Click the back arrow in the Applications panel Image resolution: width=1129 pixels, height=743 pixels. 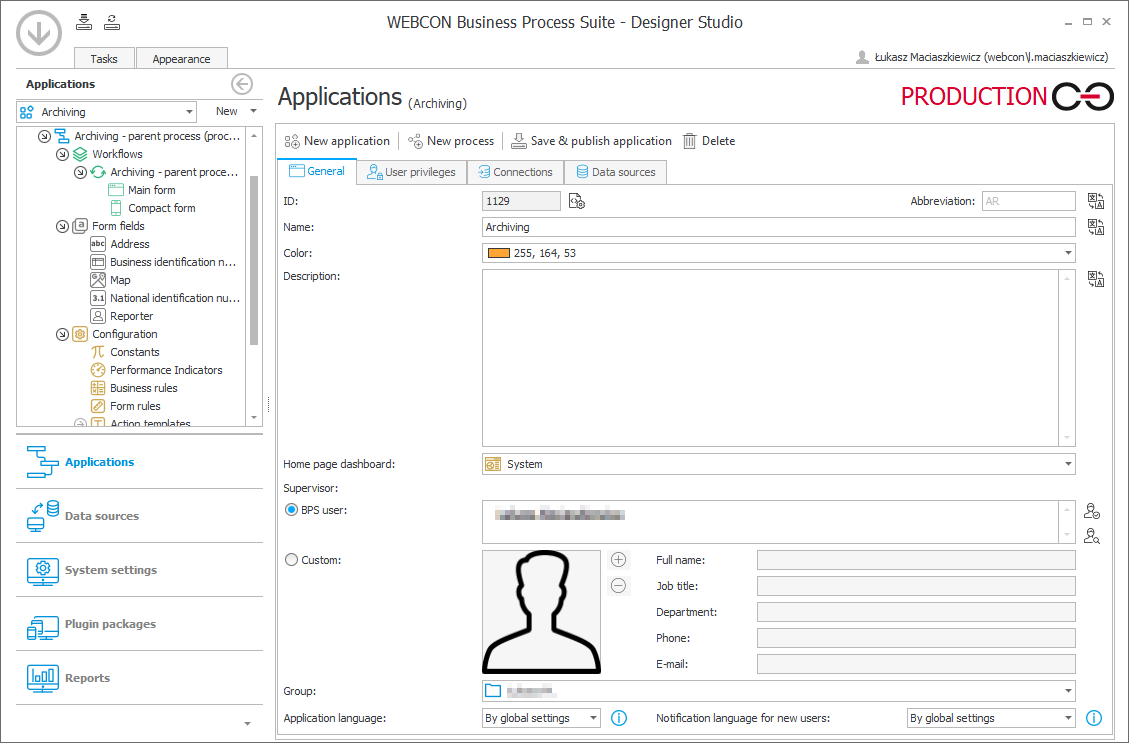pos(242,84)
